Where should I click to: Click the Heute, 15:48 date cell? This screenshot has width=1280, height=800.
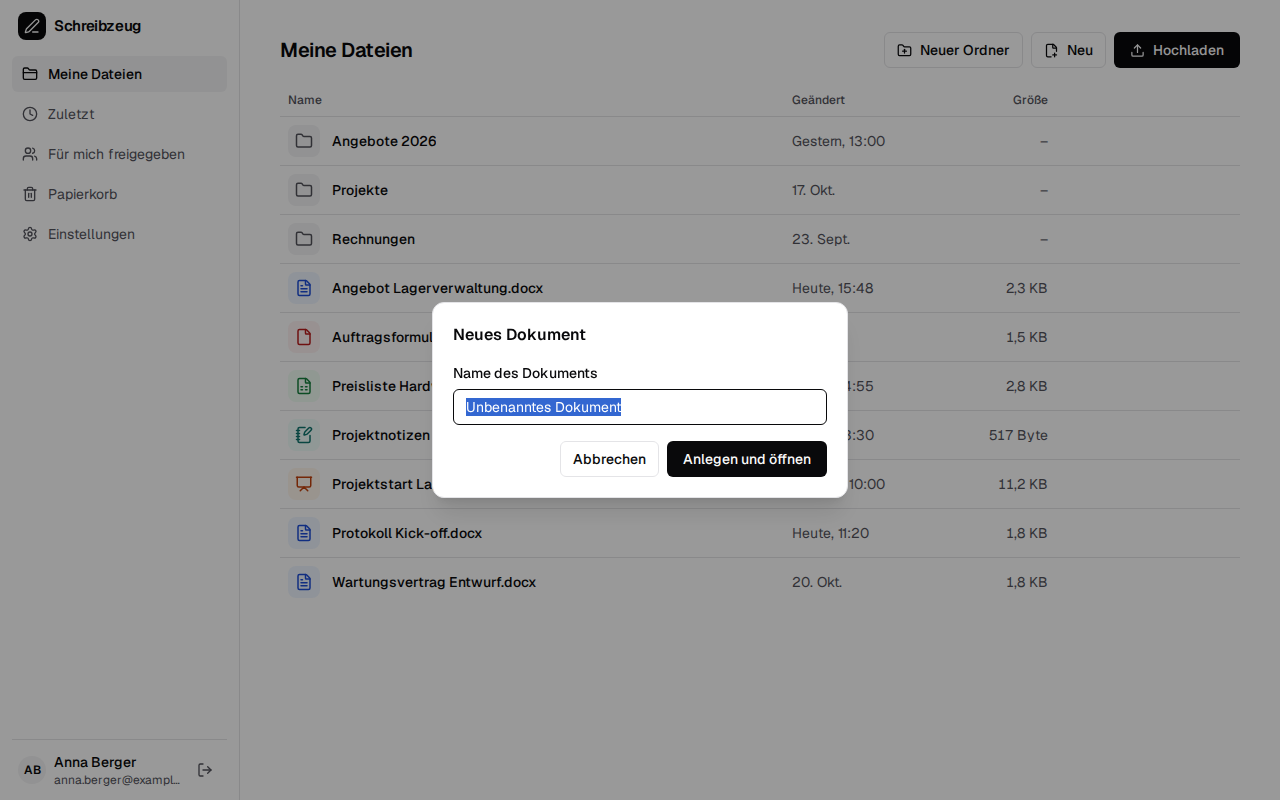(x=833, y=288)
